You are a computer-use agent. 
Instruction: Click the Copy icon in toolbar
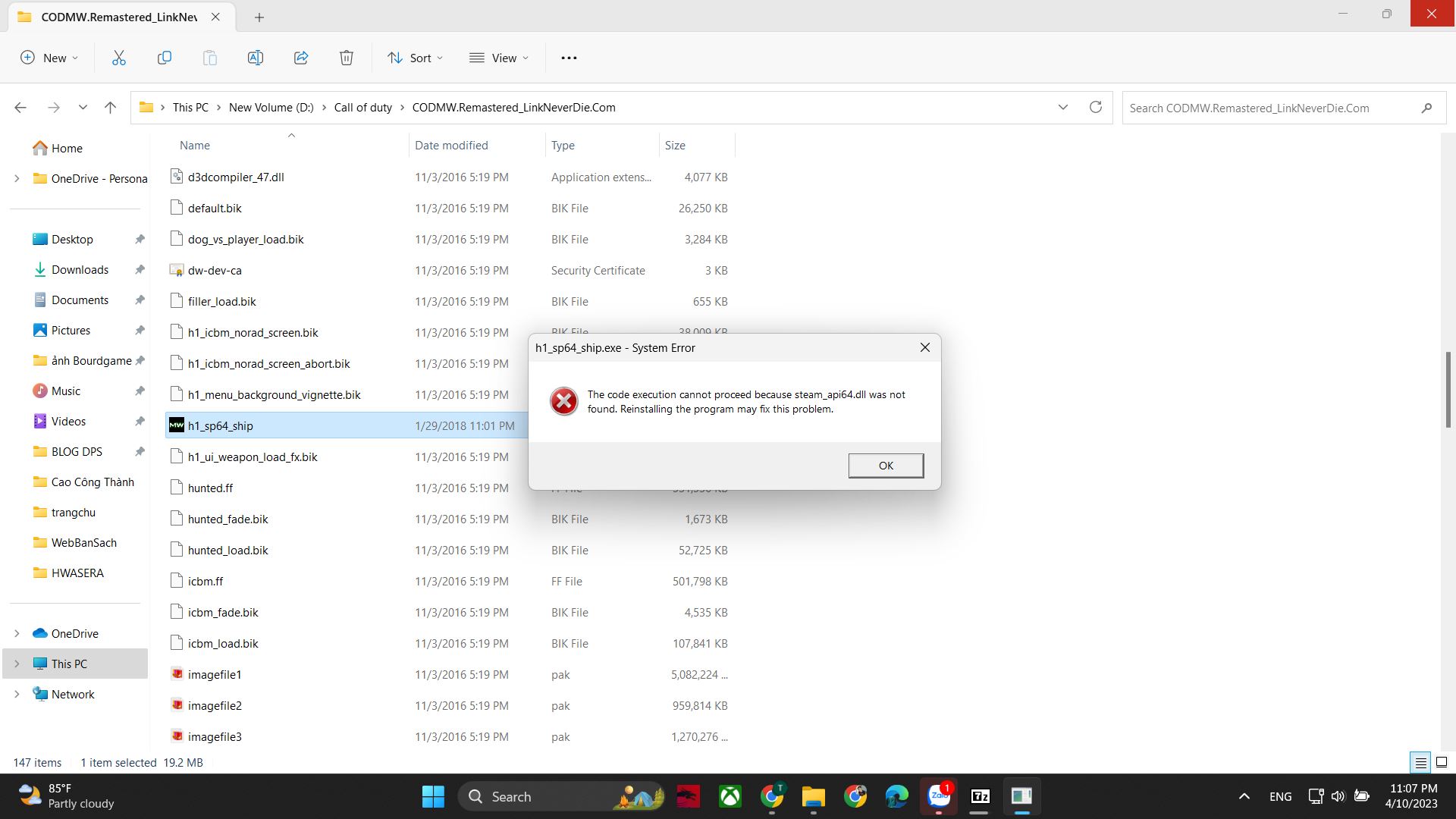pyautogui.click(x=164, y=58)
